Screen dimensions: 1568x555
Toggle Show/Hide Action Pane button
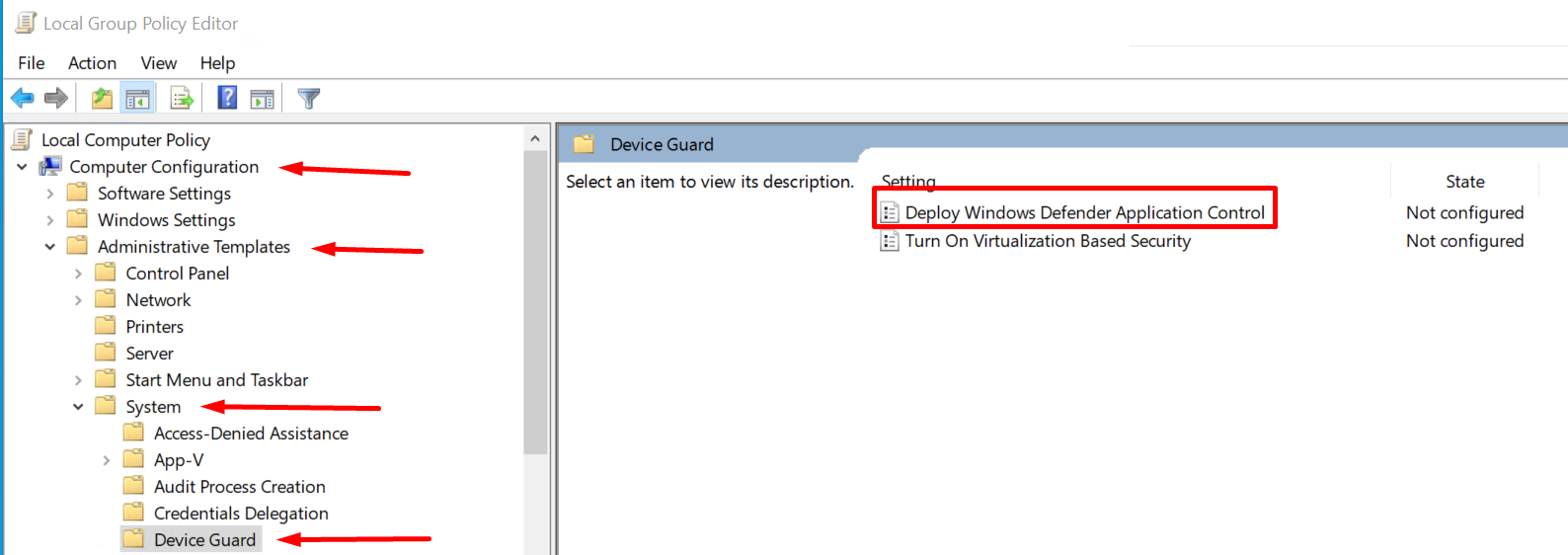pos(263,98)
